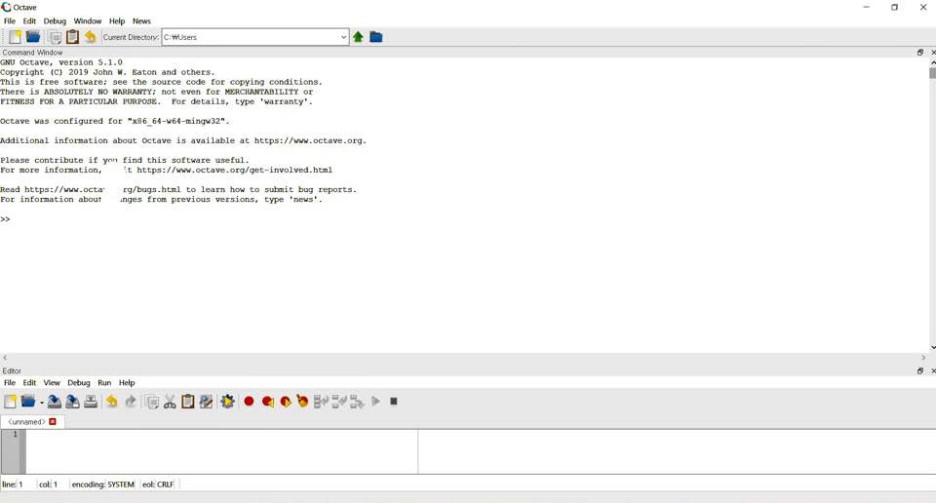Click the New Script icon in top toolbar
The height and width of the screenshot is (503, 936).
click(15, 37)
